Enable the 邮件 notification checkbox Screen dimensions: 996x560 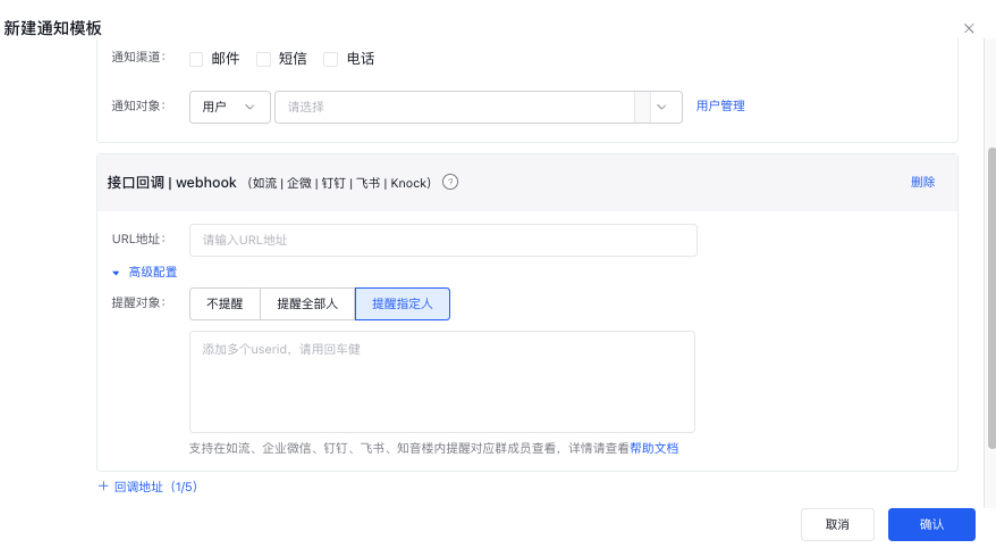coord(196,59)
